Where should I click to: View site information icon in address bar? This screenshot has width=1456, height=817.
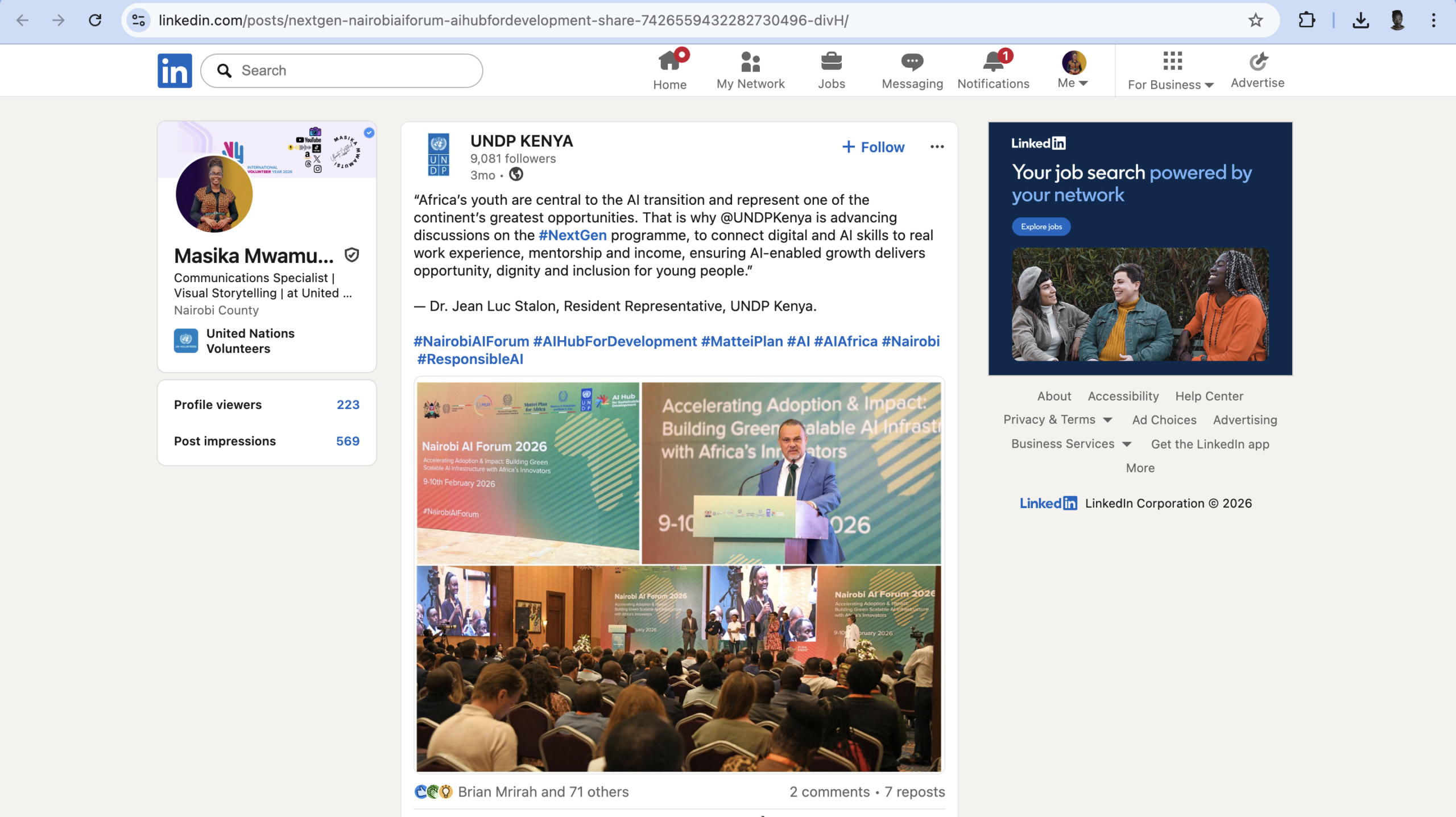click(138, 20)
